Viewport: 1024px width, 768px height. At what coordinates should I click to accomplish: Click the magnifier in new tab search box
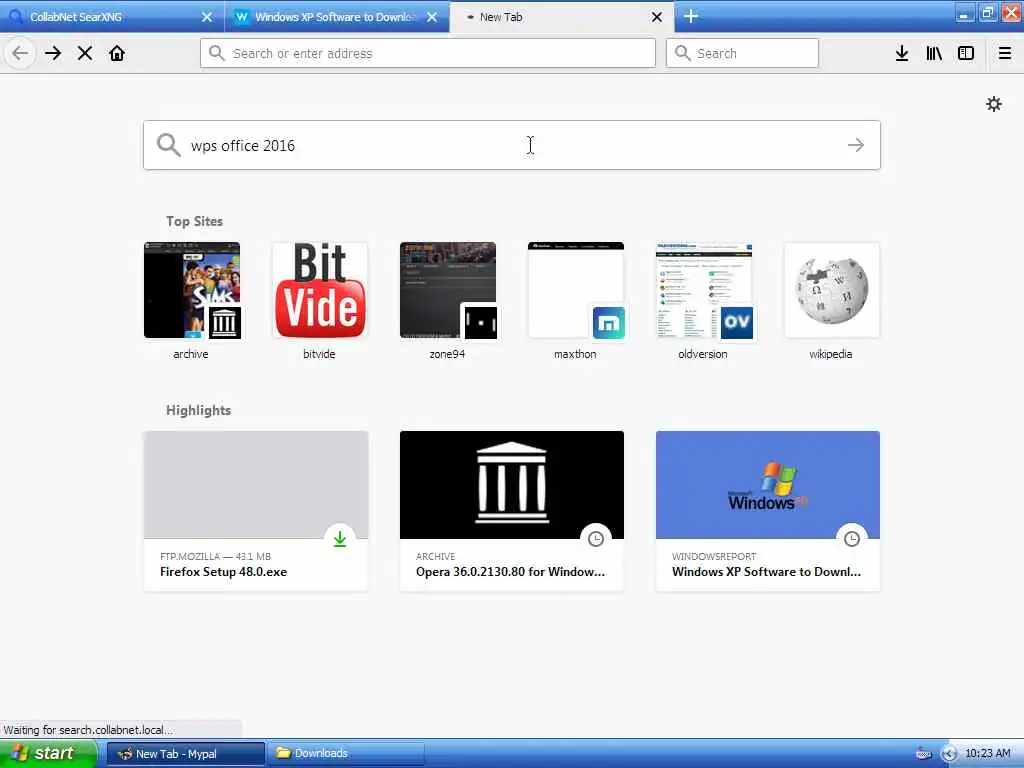168,145
